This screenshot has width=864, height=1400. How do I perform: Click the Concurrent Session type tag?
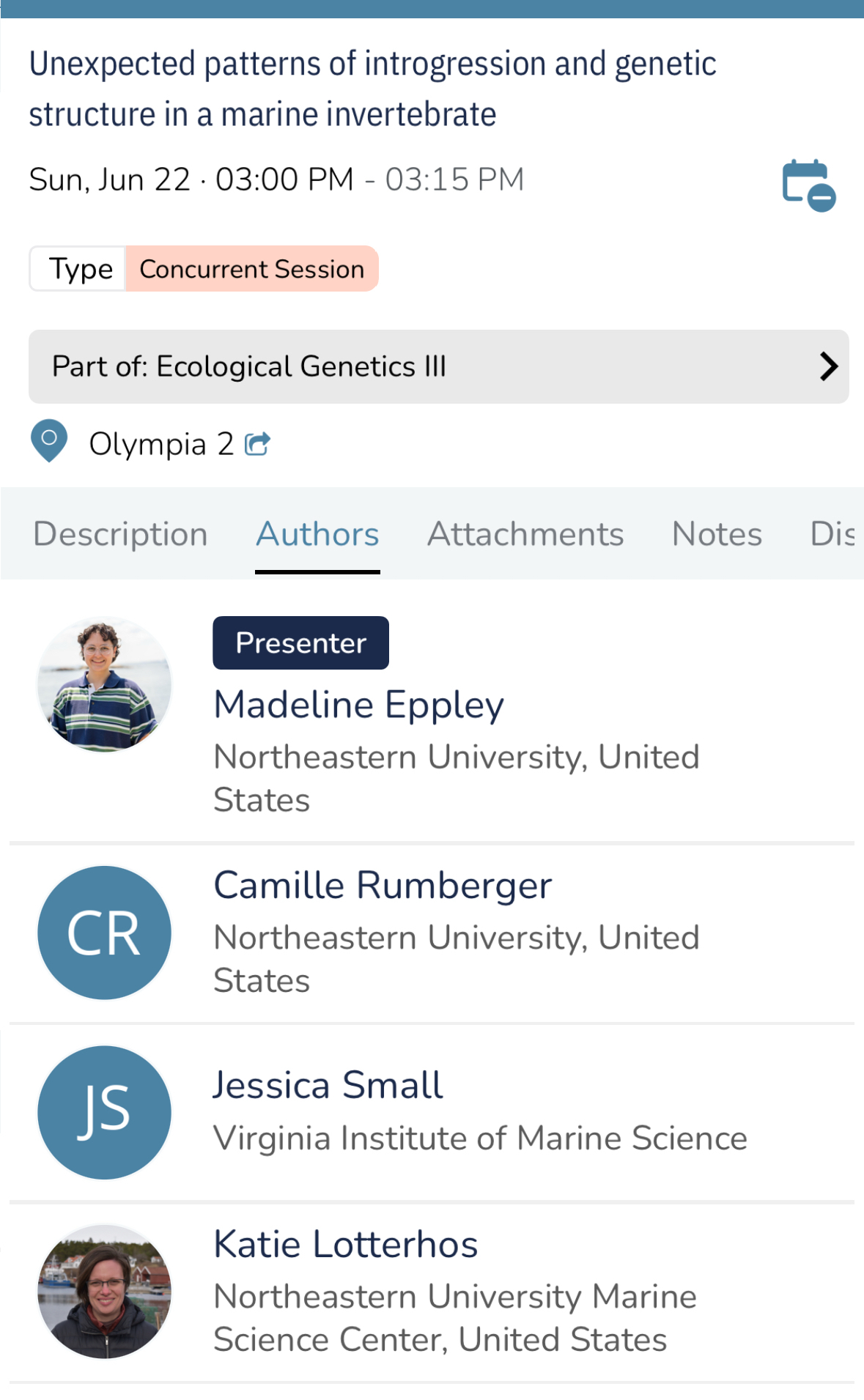(251, 269)
